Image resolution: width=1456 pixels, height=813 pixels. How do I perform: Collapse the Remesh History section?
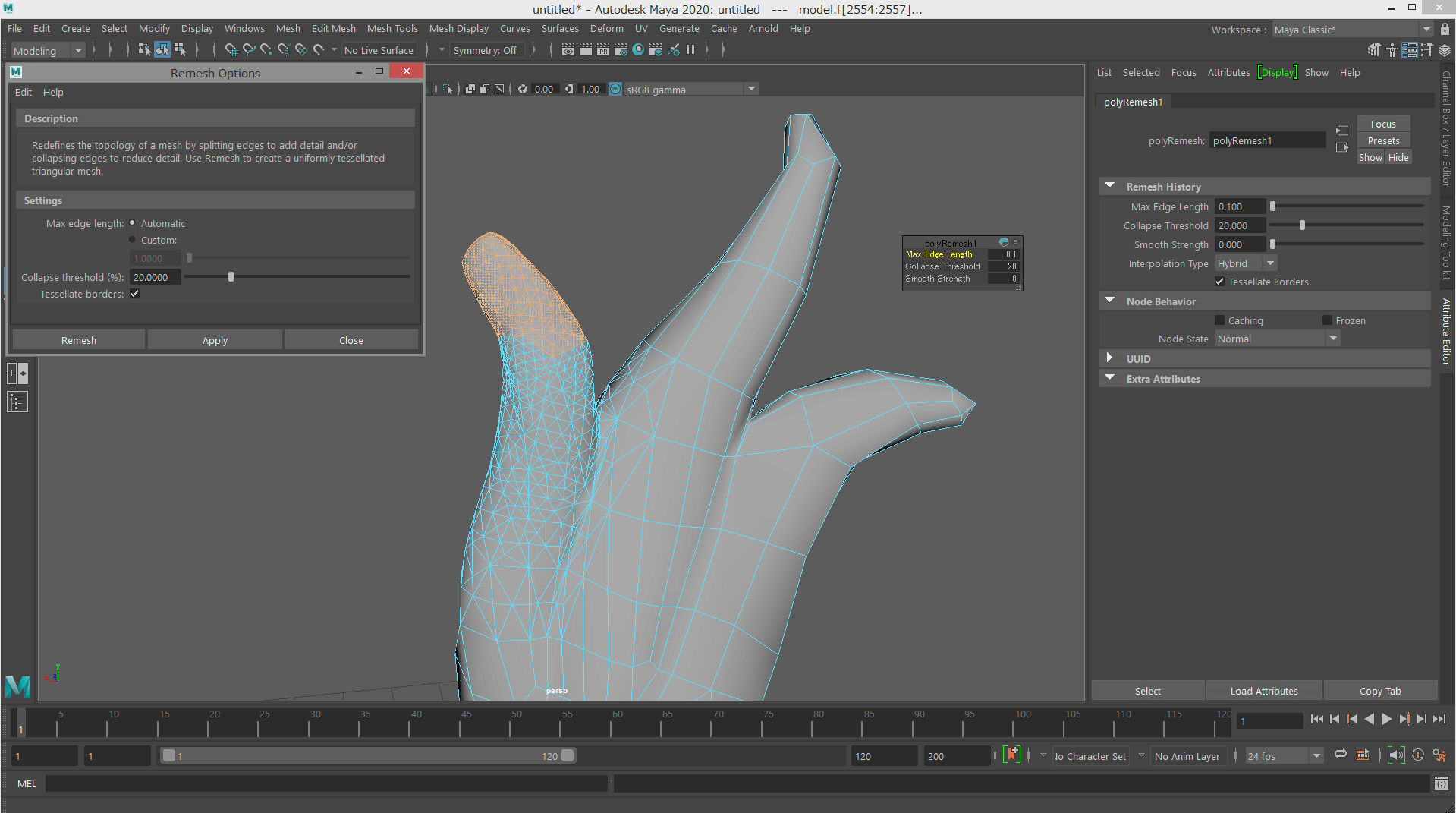click(x=1110, y=186)
